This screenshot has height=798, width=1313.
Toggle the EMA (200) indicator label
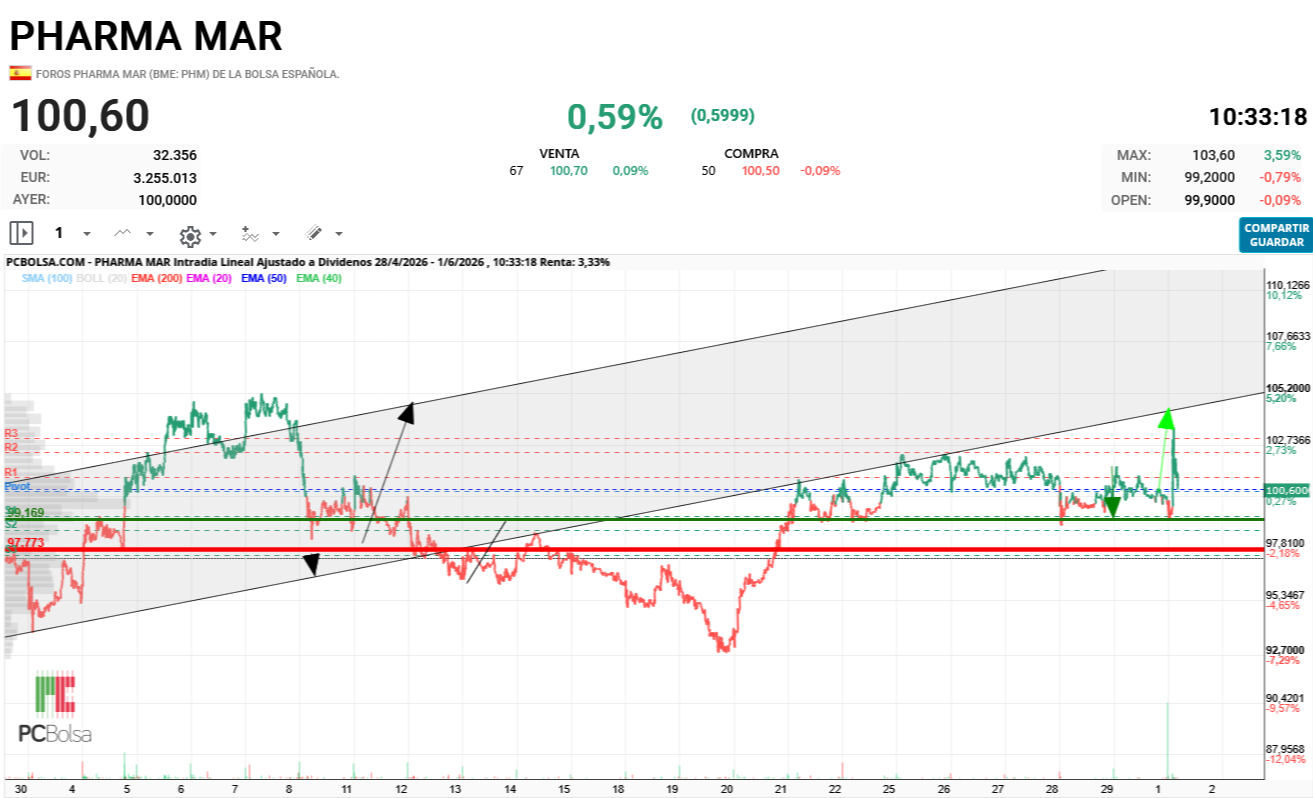[157, 278]
